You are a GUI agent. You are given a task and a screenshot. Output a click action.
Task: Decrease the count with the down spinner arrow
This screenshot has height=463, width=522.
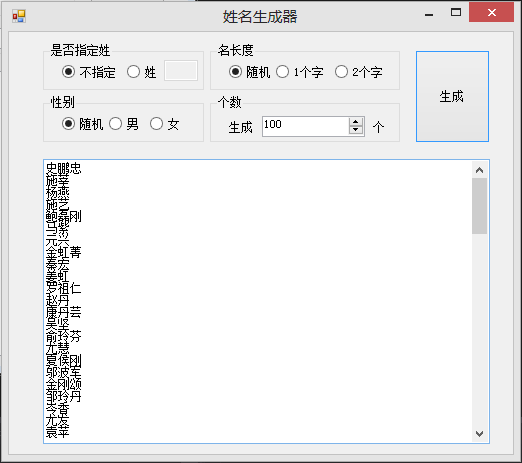356,130
